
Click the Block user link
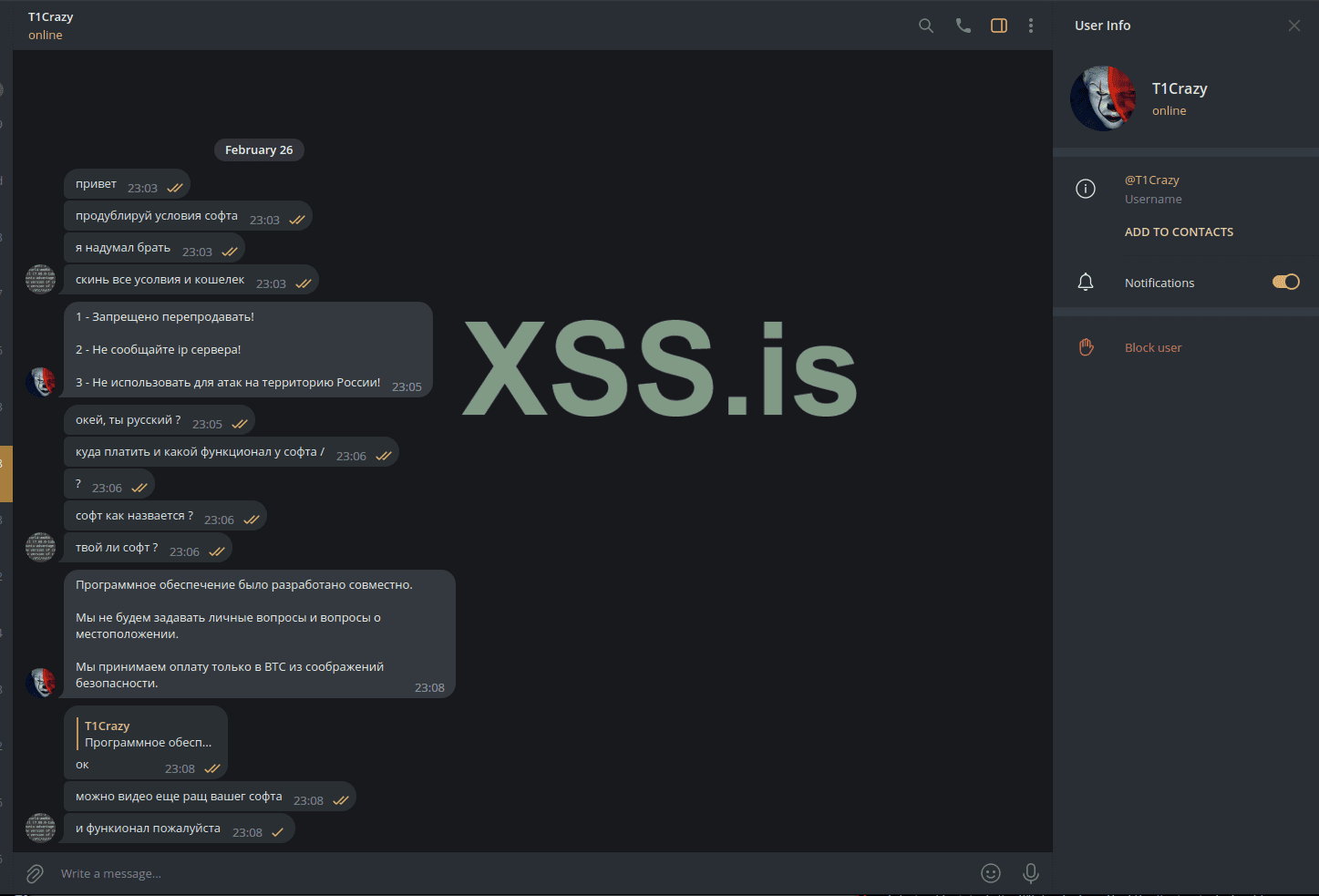pyautogui.click(x=1153, y=347)
